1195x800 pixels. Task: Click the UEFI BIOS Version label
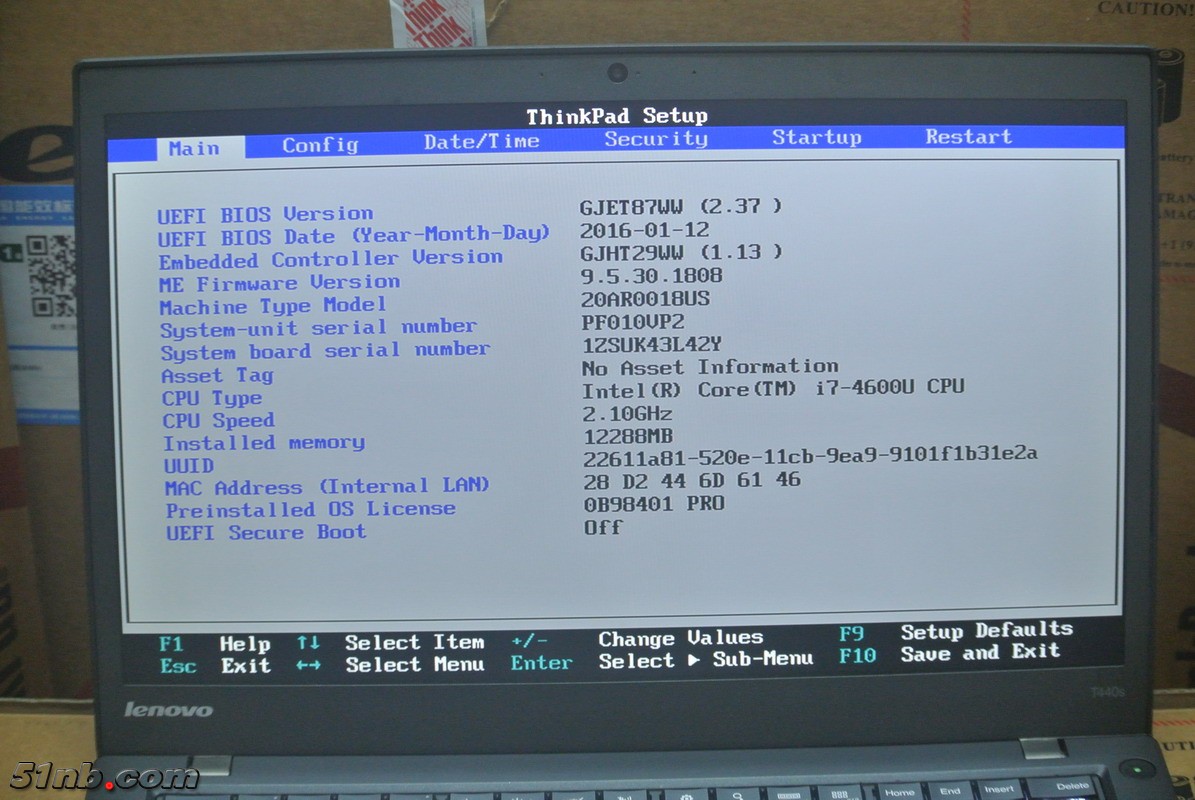[265, 215]
